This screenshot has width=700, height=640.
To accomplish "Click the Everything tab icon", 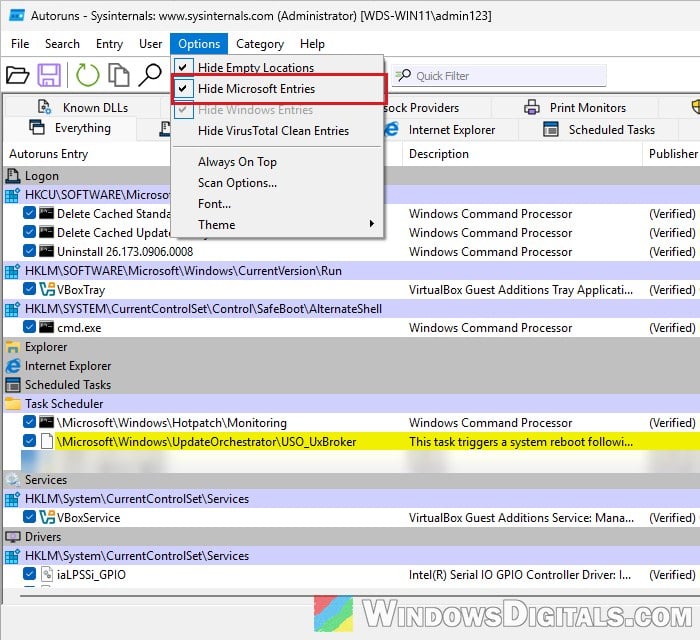I will [x=37, y=128].
